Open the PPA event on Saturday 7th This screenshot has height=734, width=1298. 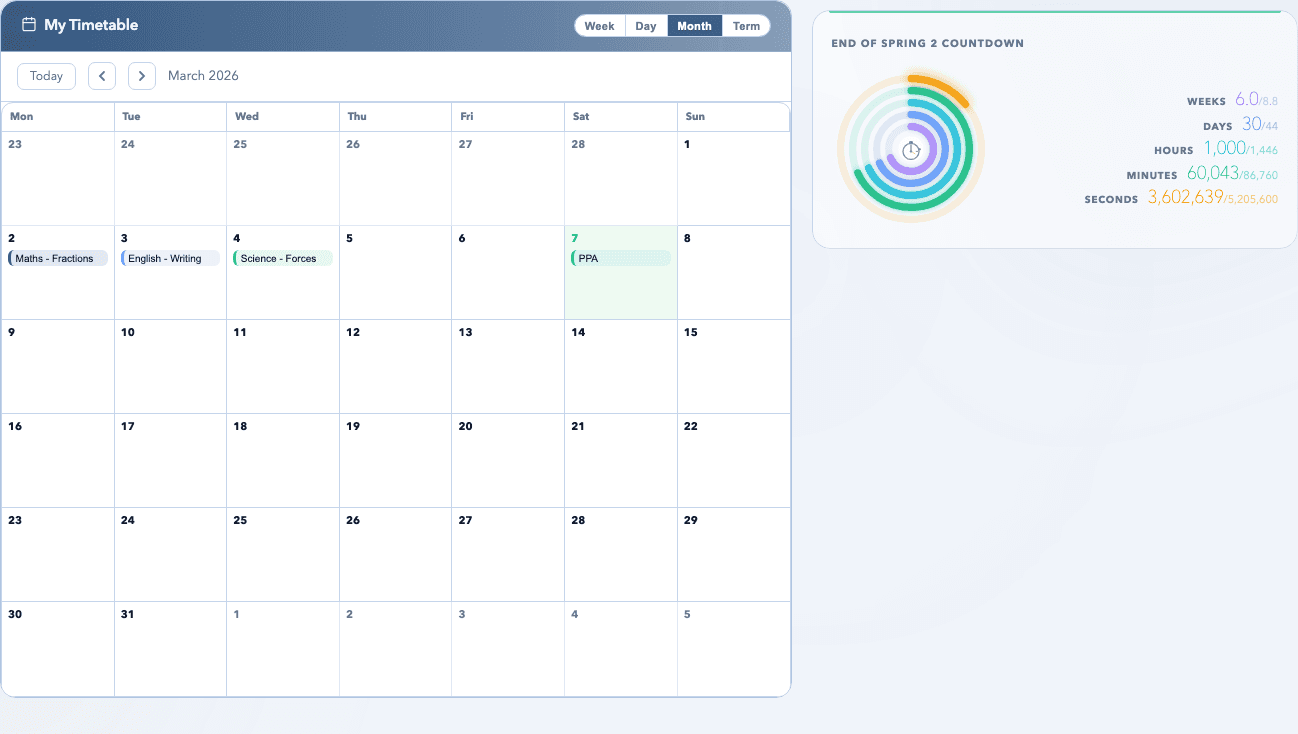[x=620, y=258]
